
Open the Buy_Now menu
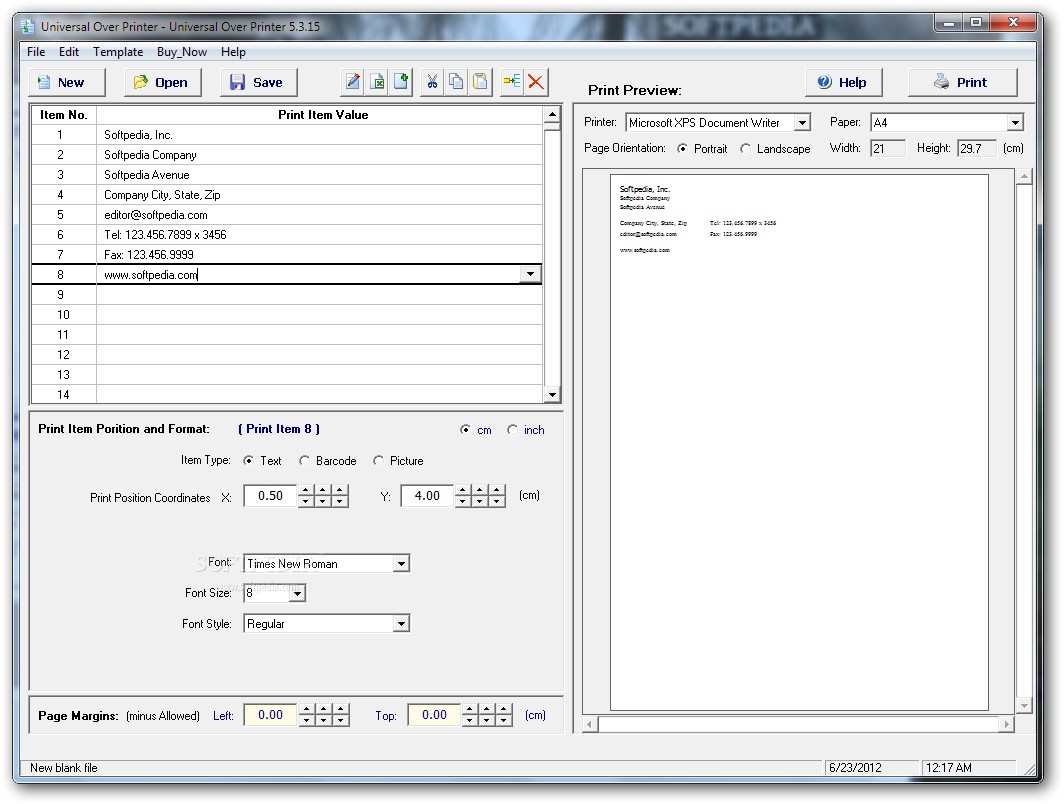pyautogui.click(x=182, y=52)
